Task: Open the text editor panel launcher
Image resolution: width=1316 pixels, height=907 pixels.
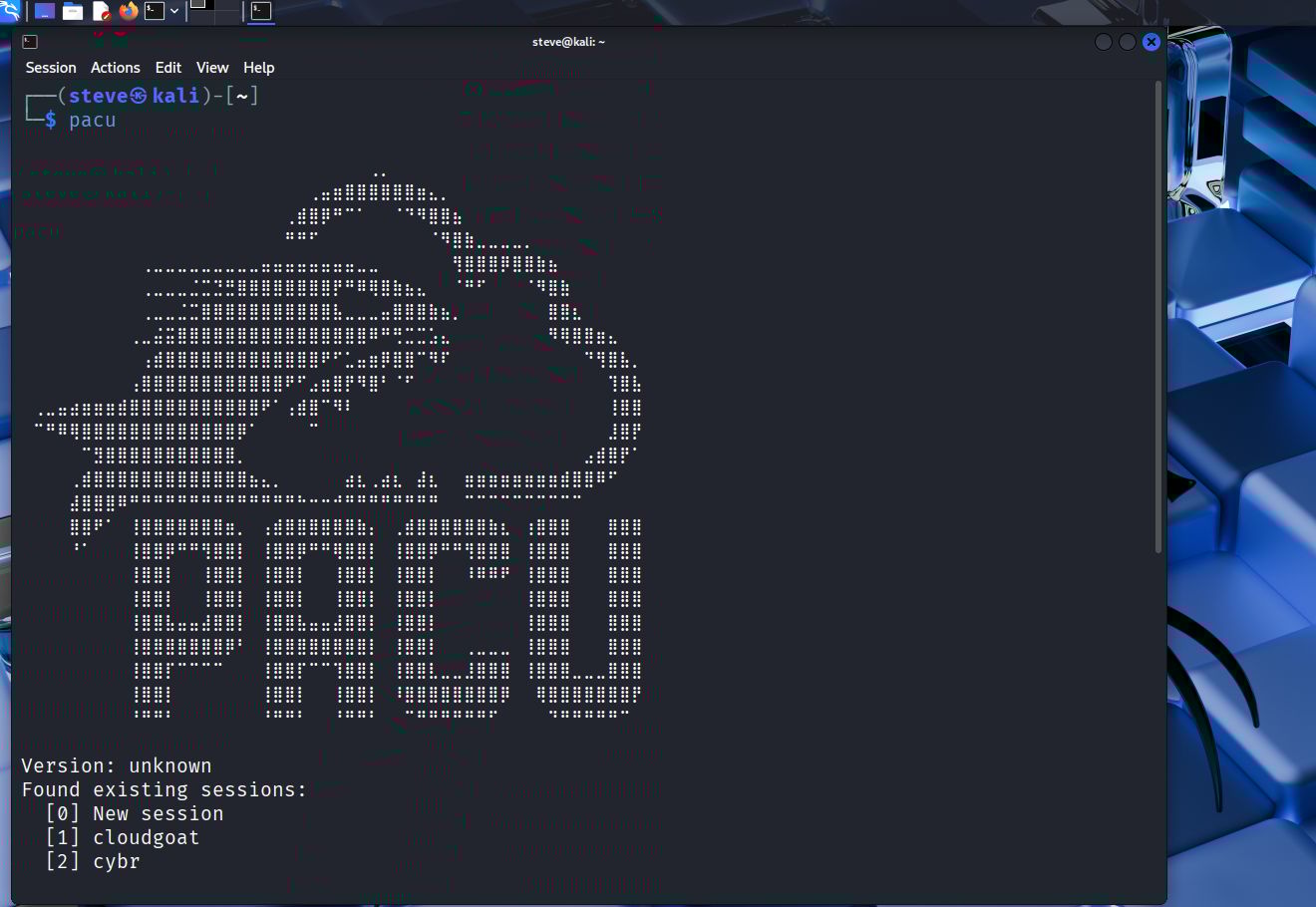Action: tap(101, 11)
